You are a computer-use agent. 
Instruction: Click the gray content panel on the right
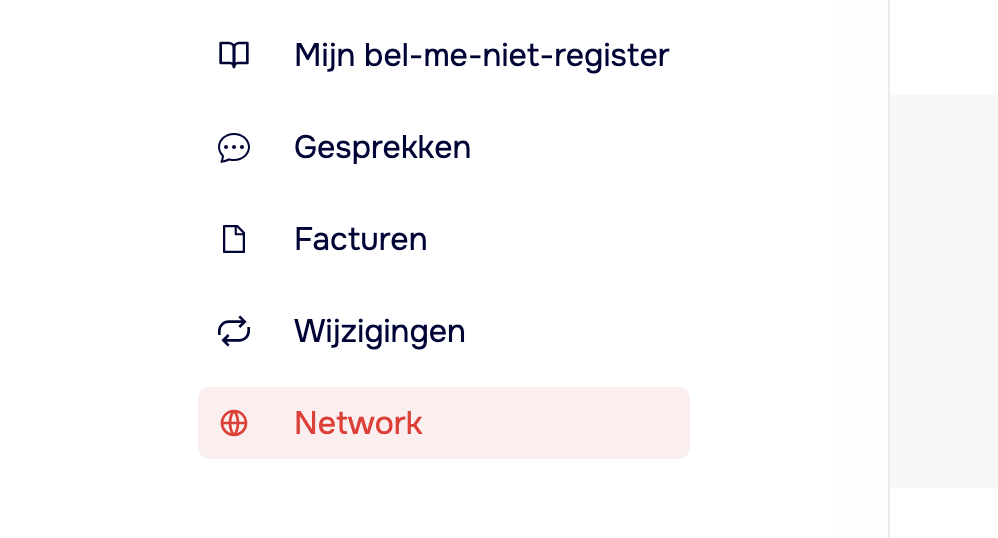[x=944, y=290]
